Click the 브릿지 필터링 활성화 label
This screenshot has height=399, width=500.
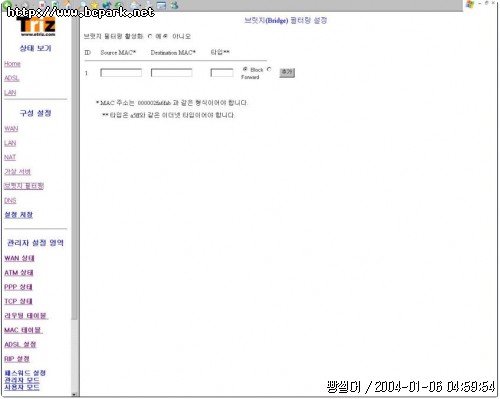tap(114, 36)
